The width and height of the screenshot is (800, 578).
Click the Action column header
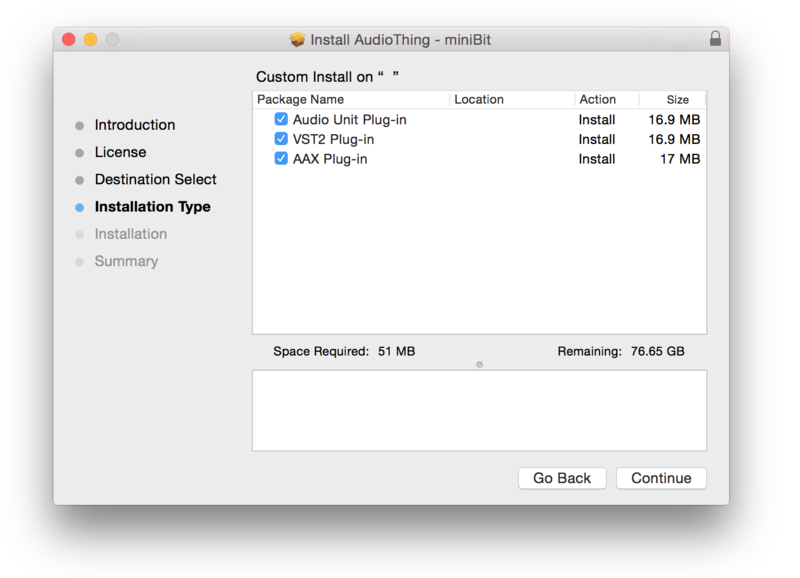pyautogui.click(x=598, y=100)
